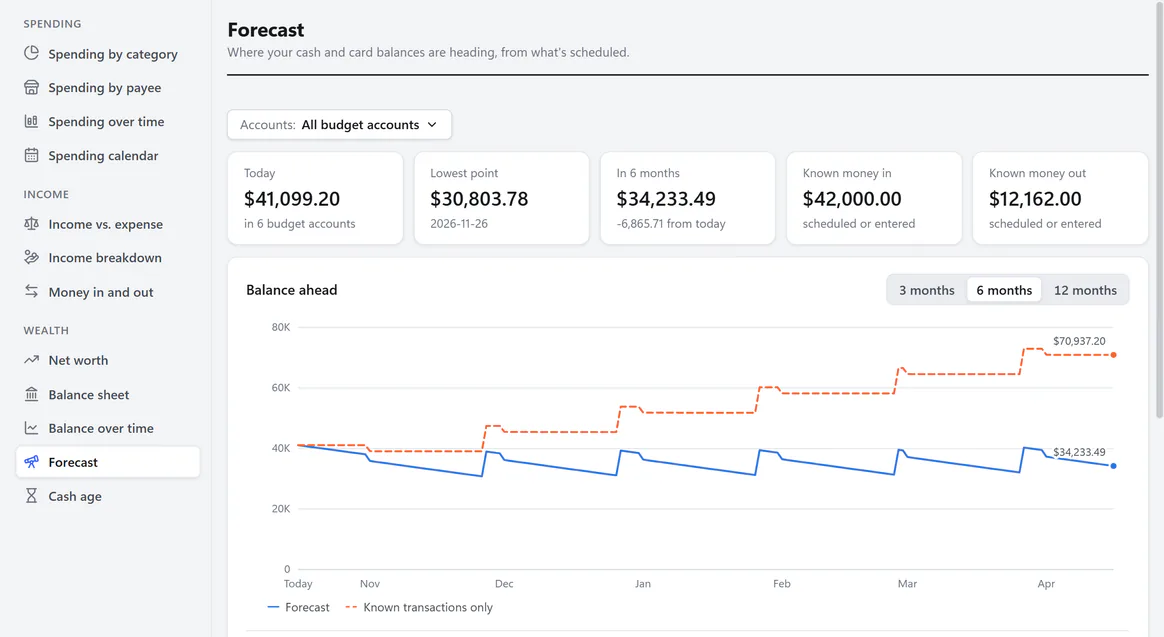Click the telescope icon beside Forecast
Screen dimensions: 1164x637
31,462
